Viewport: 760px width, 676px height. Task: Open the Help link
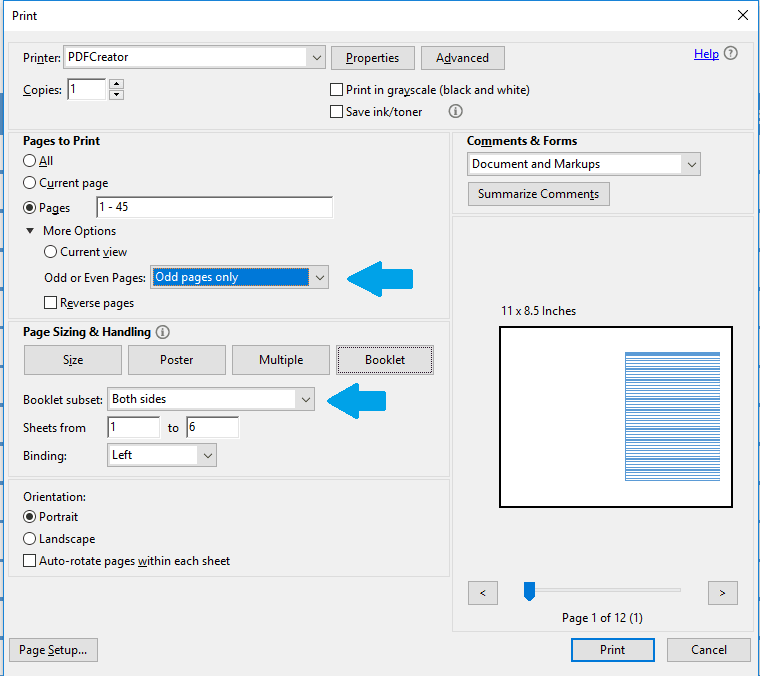coord(706,54)
